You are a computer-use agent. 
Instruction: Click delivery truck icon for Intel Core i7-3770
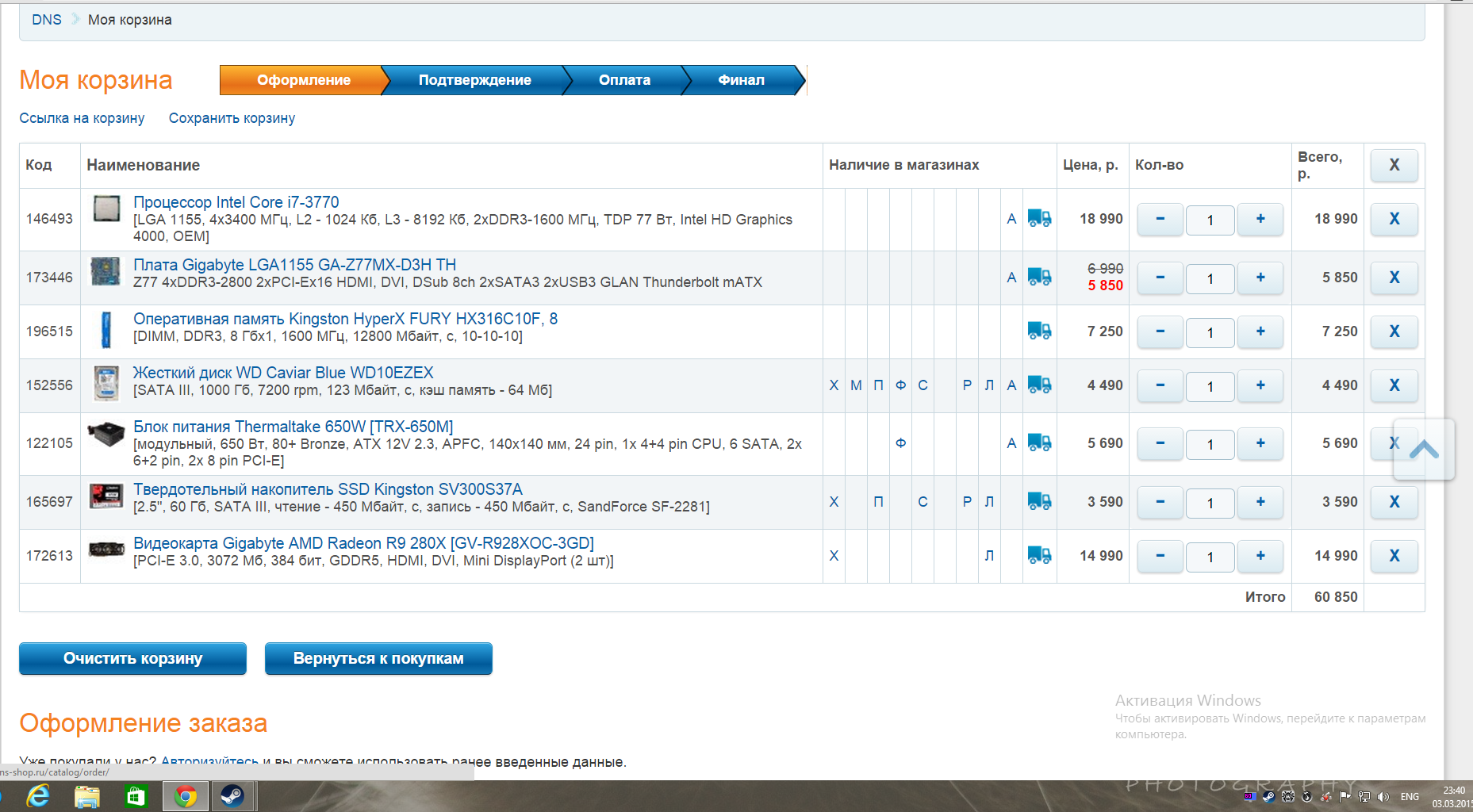(1039, 218)
